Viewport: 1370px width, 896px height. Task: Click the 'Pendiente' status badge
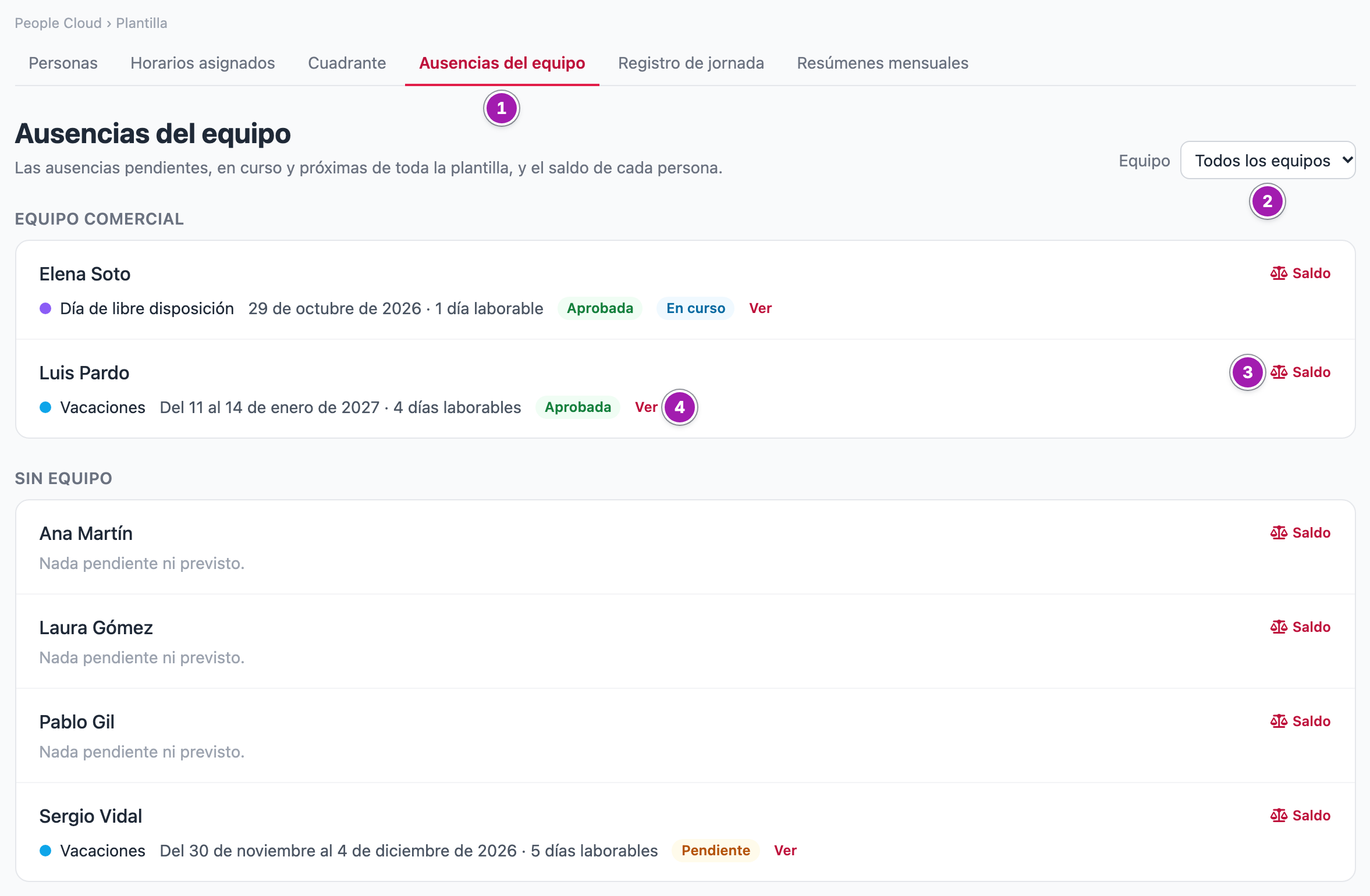point(715,851)
